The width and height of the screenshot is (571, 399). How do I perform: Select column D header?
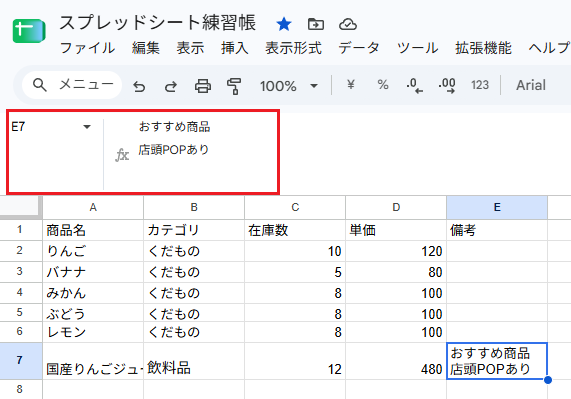(396, 207)
